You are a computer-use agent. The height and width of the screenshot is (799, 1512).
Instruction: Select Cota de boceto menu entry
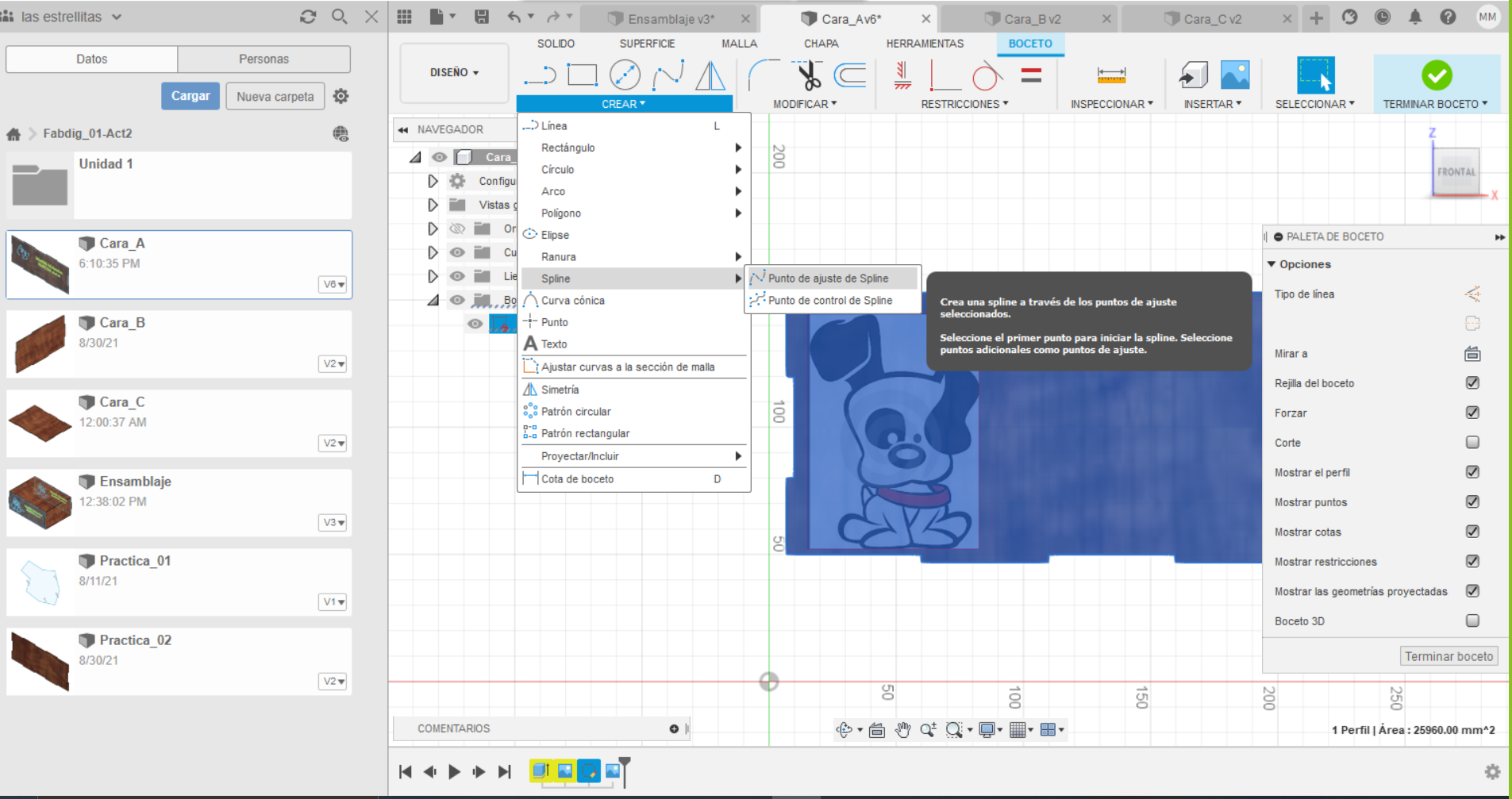tap(633, 479)
